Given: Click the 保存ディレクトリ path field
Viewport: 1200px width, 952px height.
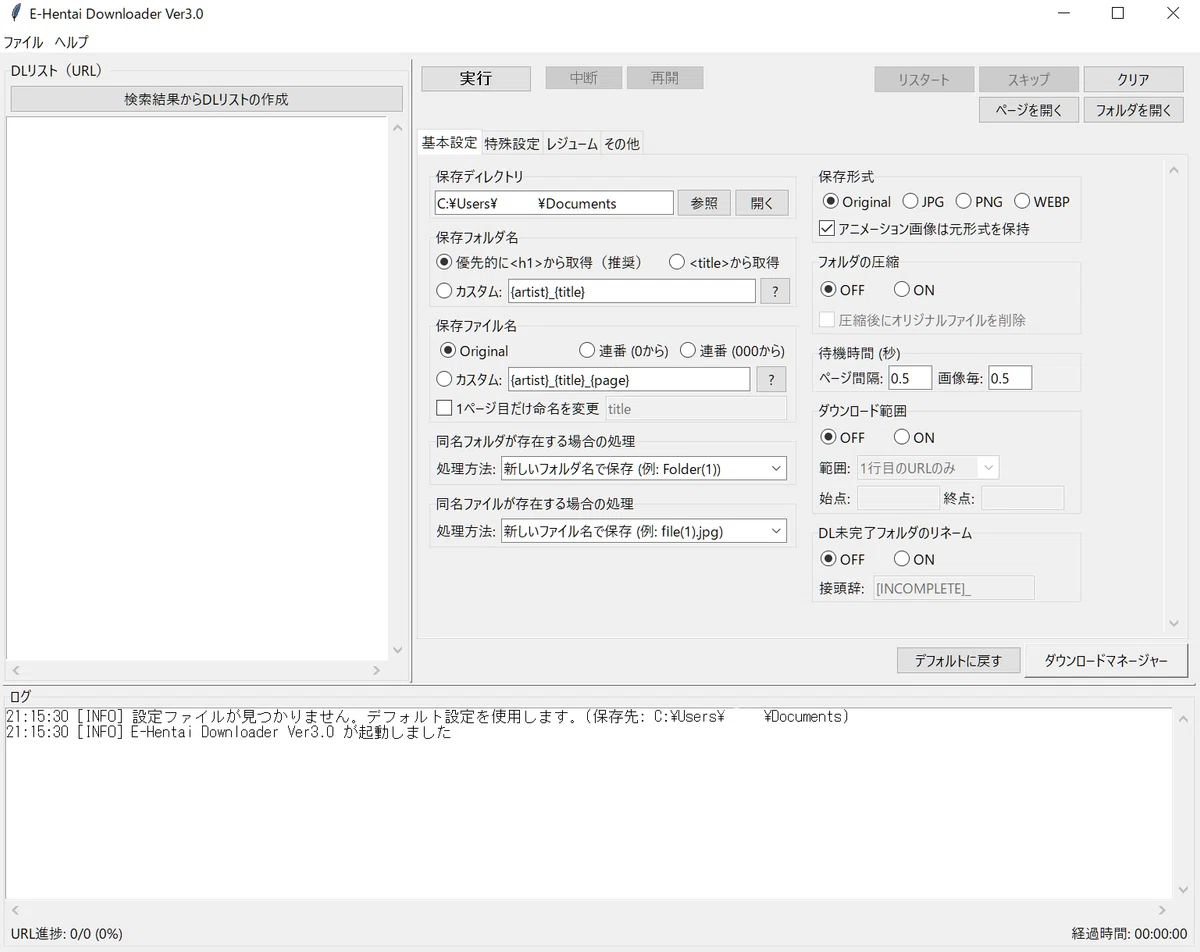Looking at the screenshot, I should 554,203.
